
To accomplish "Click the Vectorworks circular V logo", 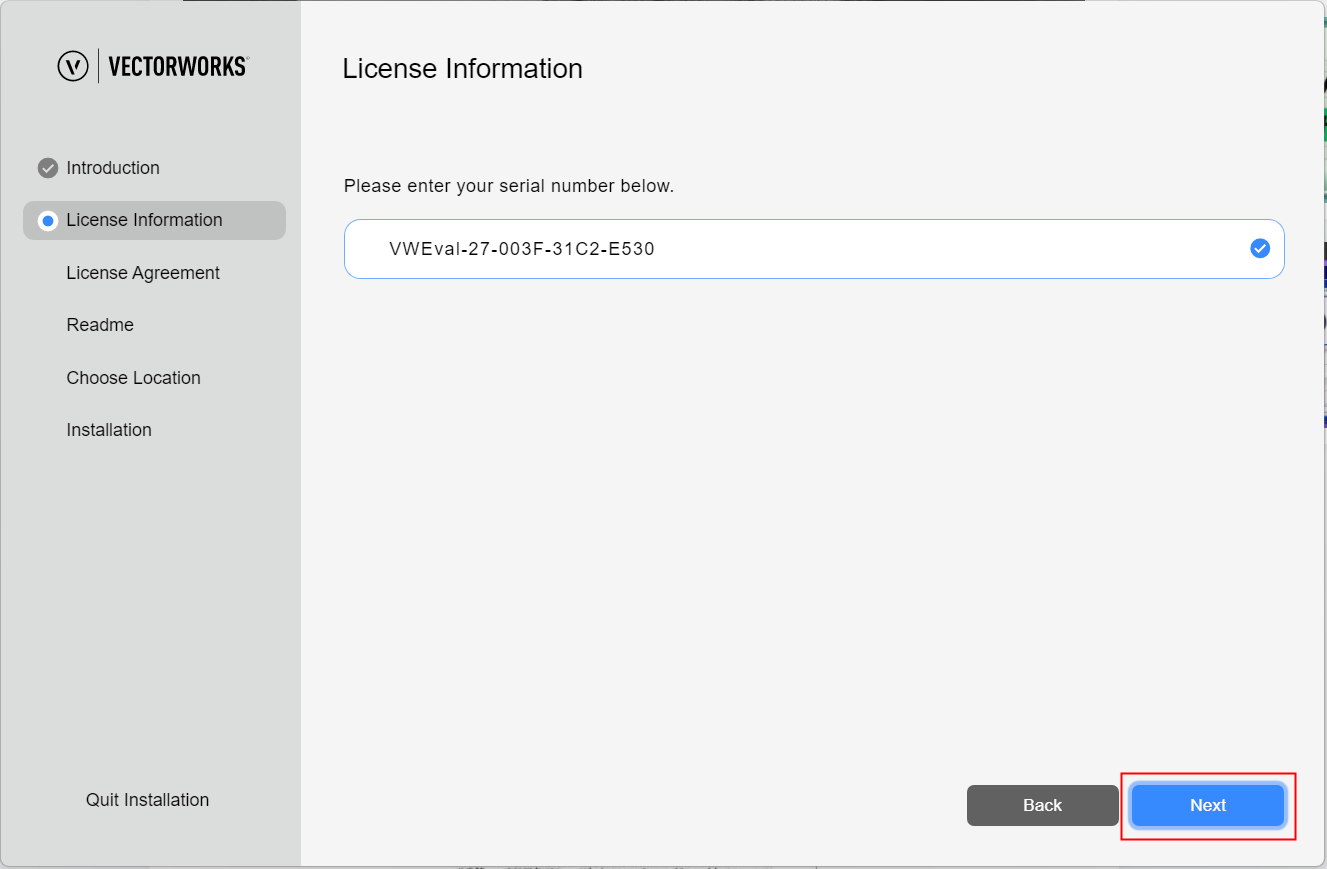I will pos(73,66).
